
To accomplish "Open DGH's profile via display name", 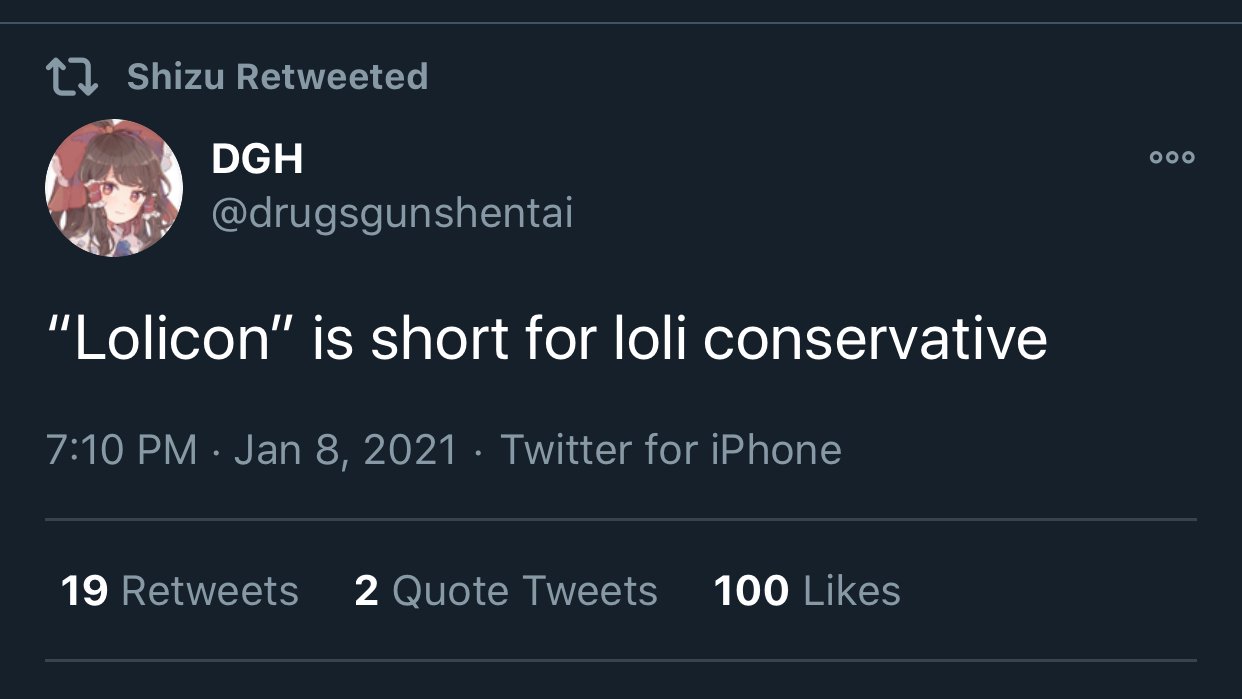I will click(256, 158).
